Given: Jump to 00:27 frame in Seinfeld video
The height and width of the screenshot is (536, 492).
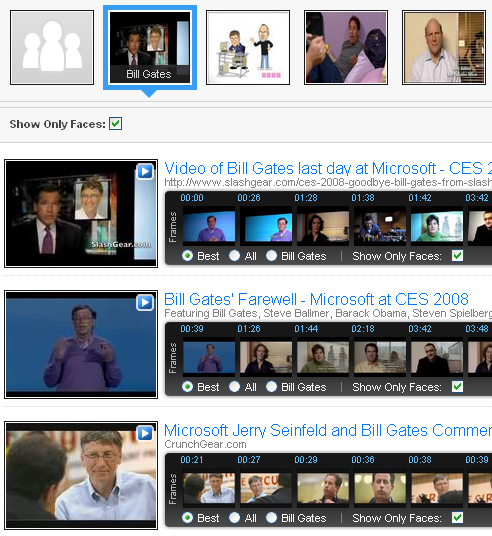Looking at the screenshot, I should click(x=266, y=488).
